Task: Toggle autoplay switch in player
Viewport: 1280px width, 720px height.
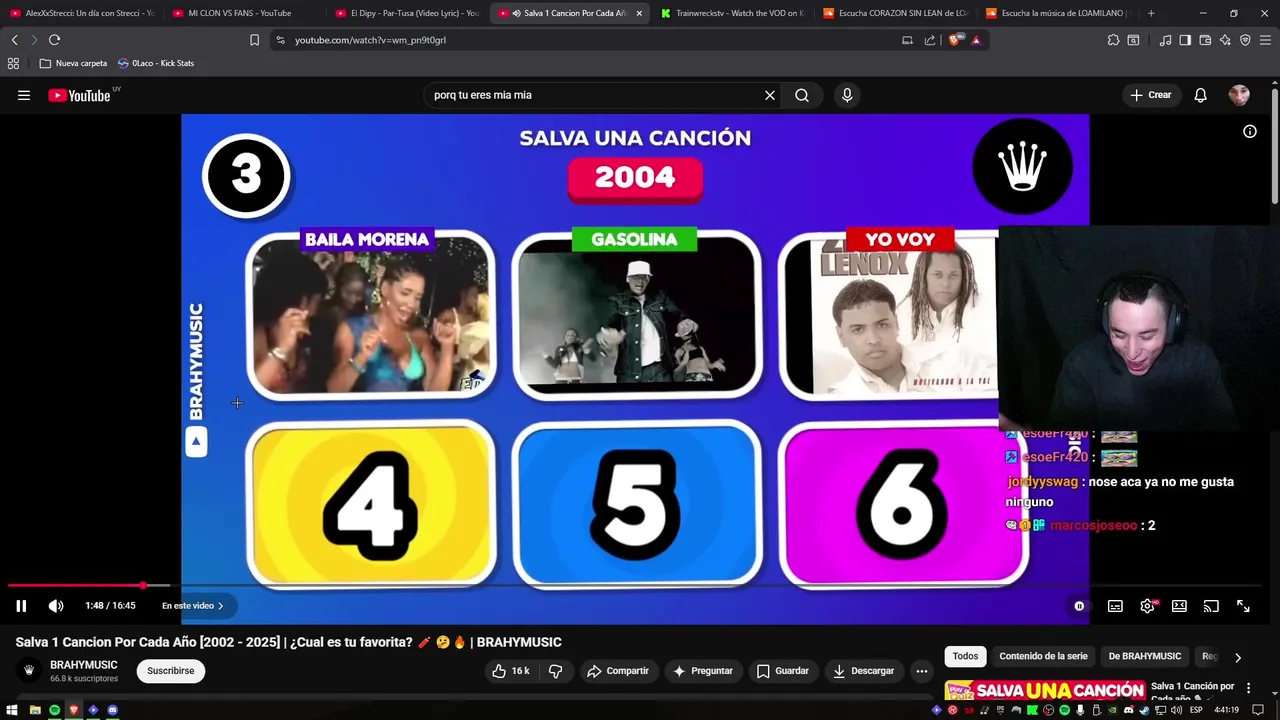Action: click(x=1078, y=606)
